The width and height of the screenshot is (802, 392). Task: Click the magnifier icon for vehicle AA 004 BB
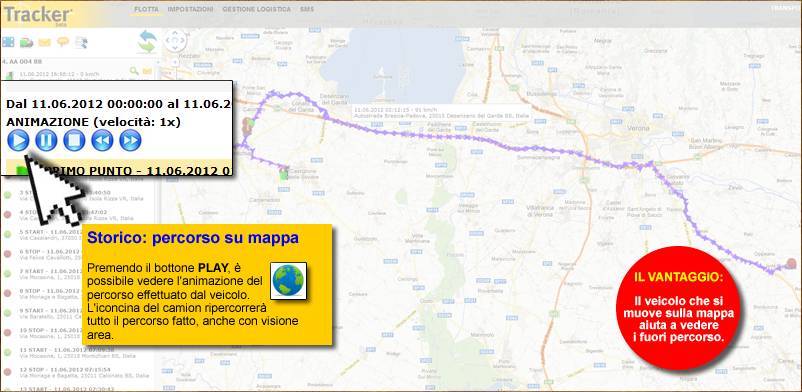[134, 71]
